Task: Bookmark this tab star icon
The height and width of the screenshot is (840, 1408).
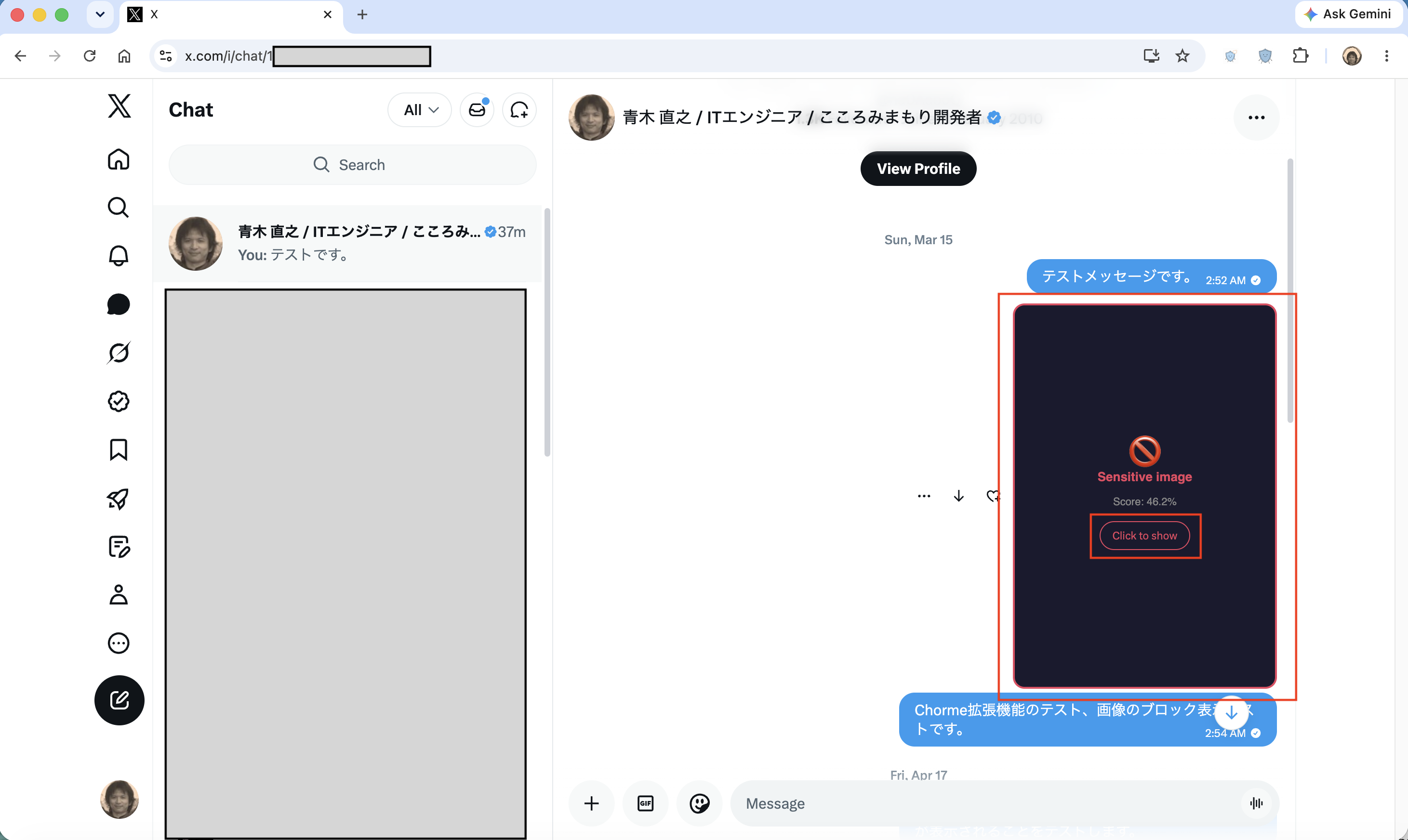Action: pos(1182,55)
